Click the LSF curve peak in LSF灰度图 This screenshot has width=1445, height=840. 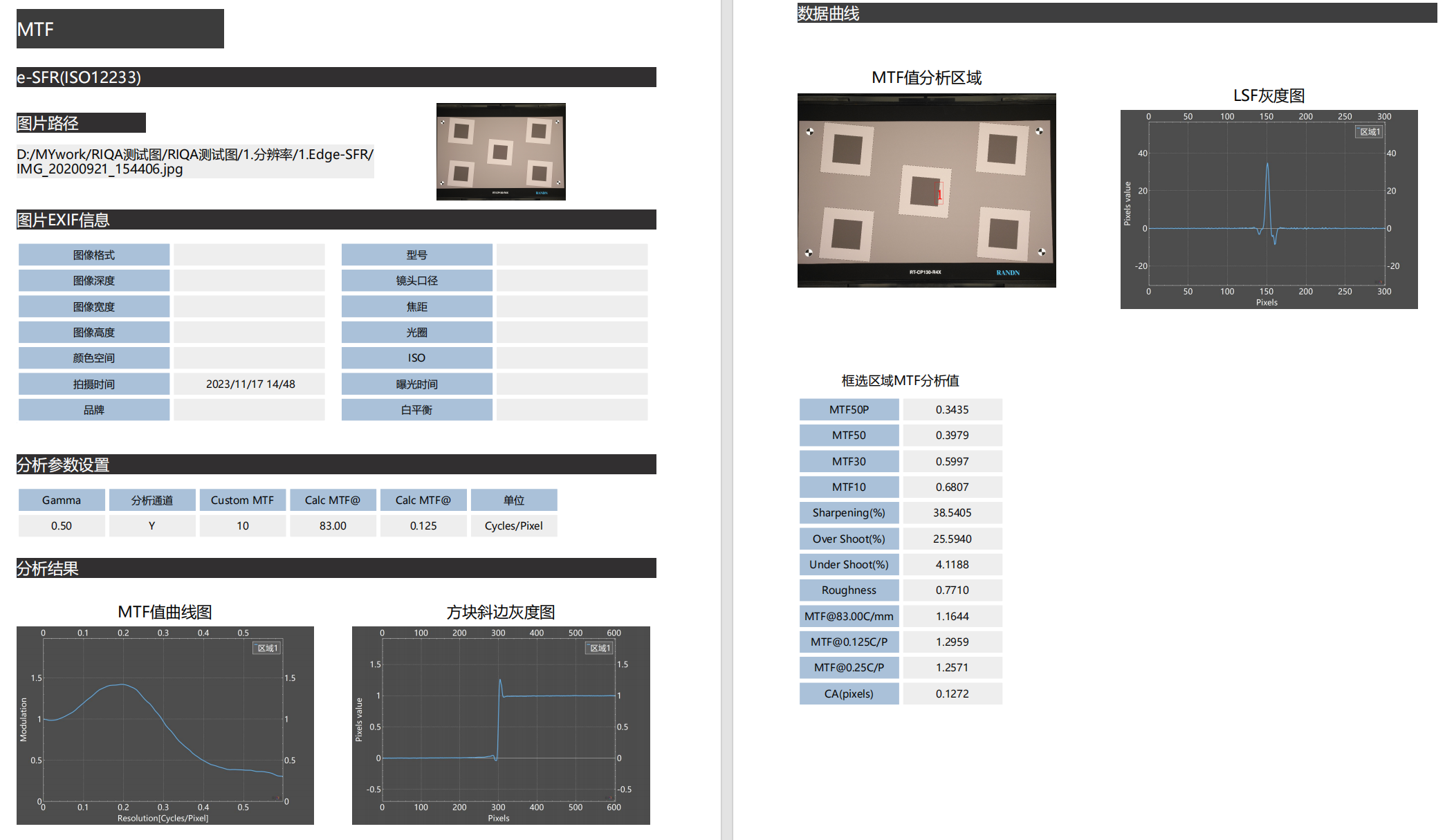tap(1267, 165)
